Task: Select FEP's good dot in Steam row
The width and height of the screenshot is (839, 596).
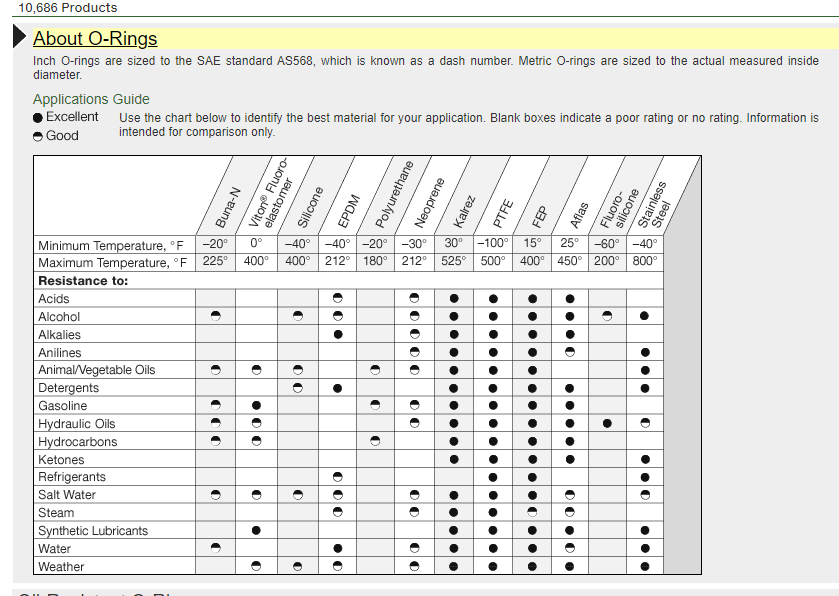Action: tap(532, 513)
